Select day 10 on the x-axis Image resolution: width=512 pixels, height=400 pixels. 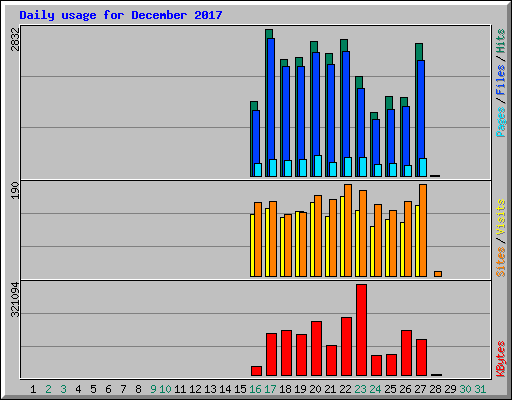point(165,389)
